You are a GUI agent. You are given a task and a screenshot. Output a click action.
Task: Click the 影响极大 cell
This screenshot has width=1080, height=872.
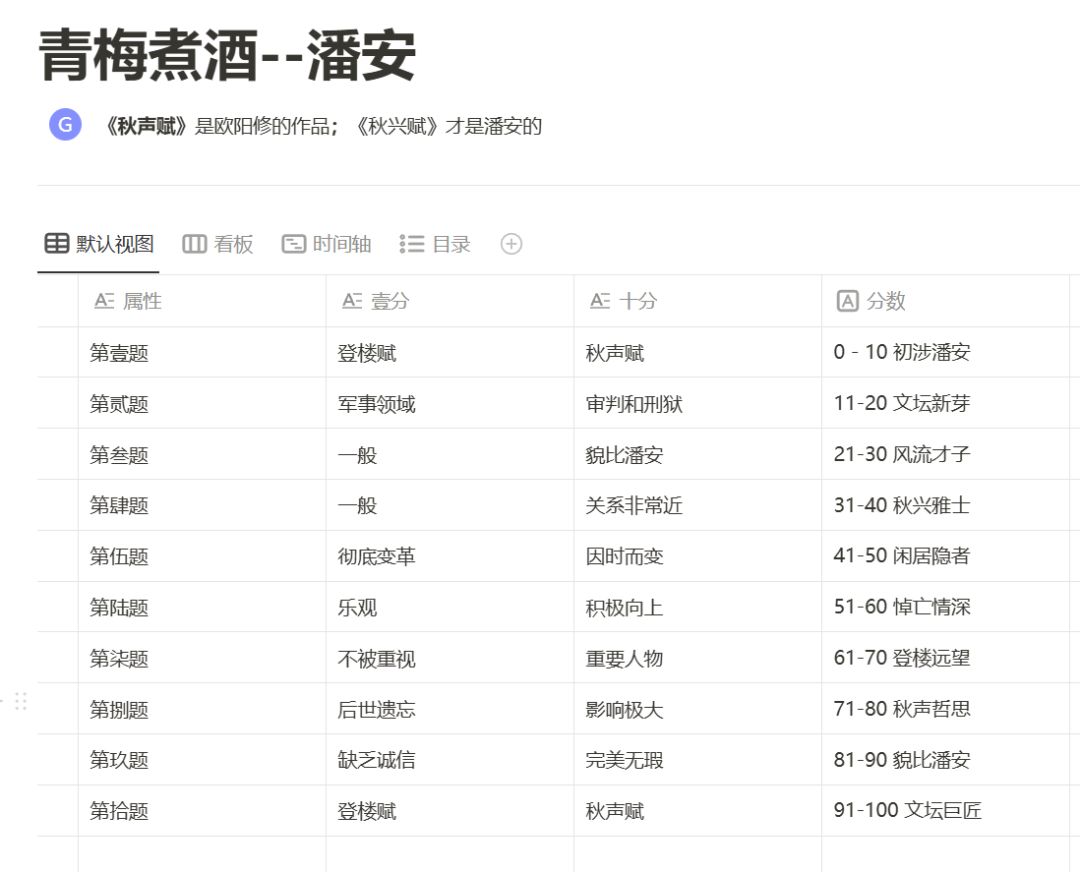[698, 709]
